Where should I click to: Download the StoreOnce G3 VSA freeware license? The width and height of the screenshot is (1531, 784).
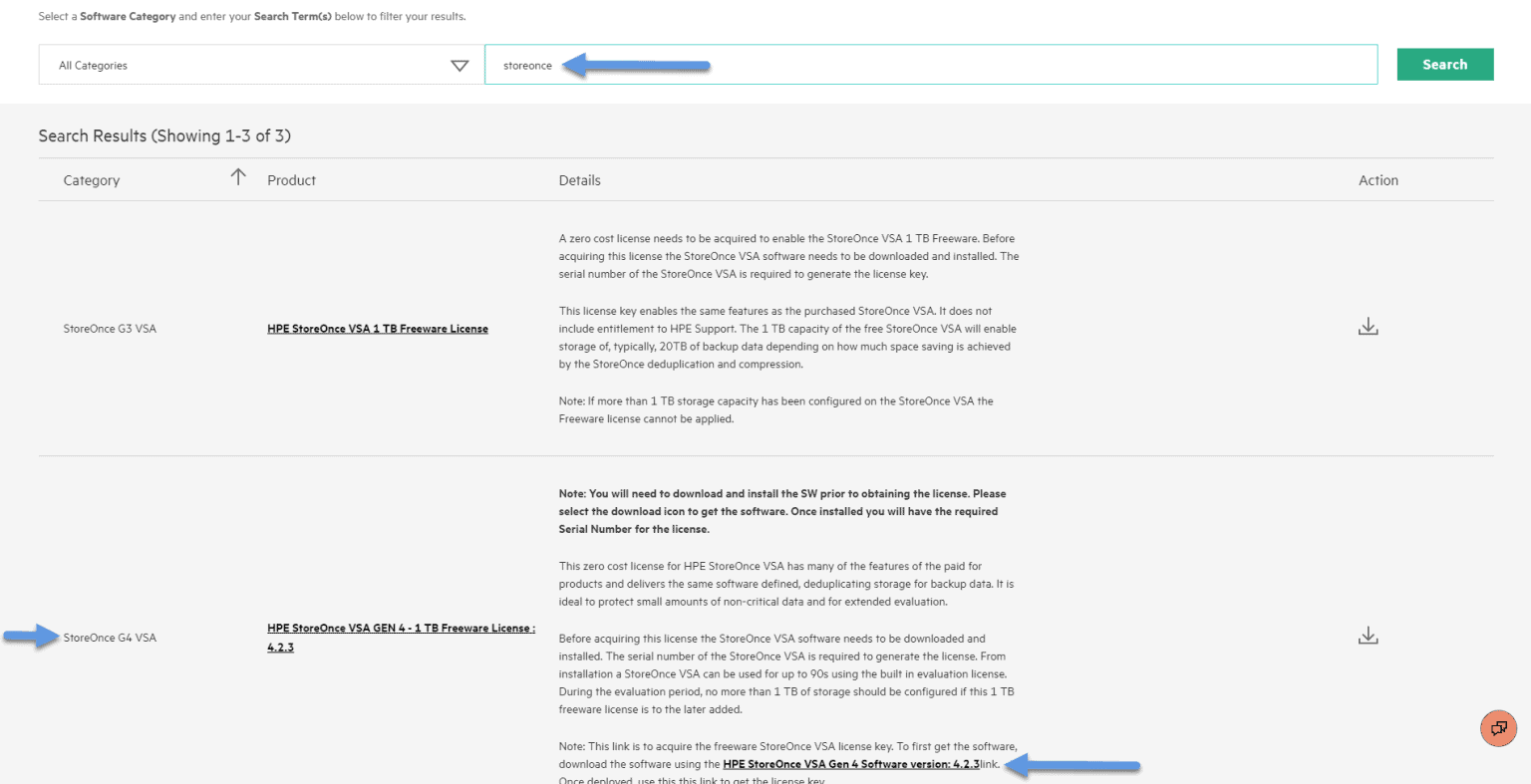point(1368,326)
